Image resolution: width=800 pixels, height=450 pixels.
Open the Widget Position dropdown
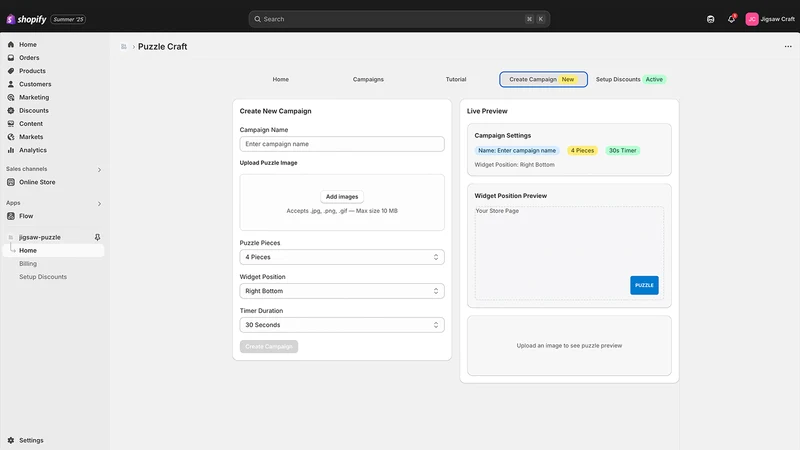342,291
